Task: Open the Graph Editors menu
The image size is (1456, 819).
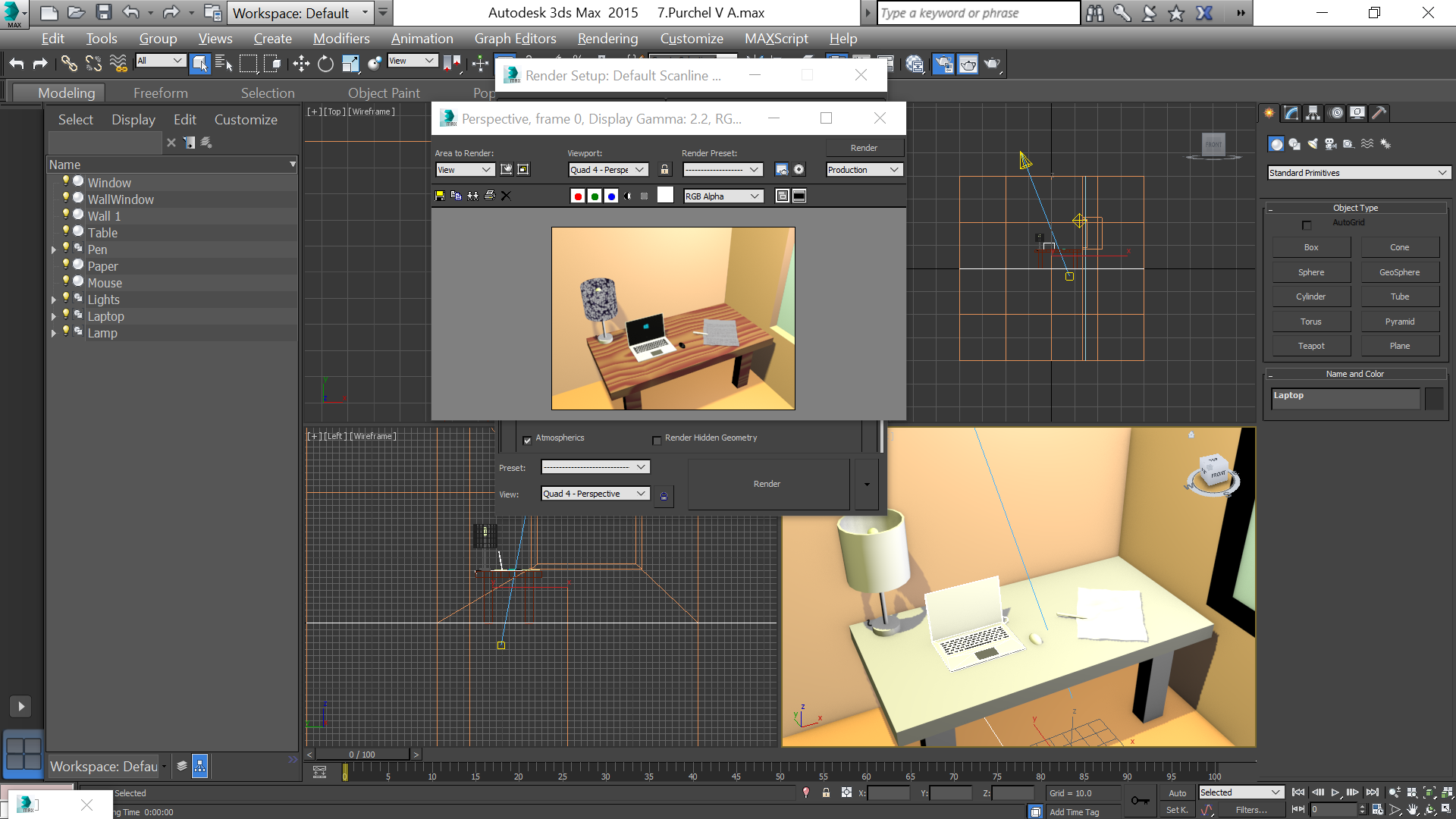Action: pos(515,39)
